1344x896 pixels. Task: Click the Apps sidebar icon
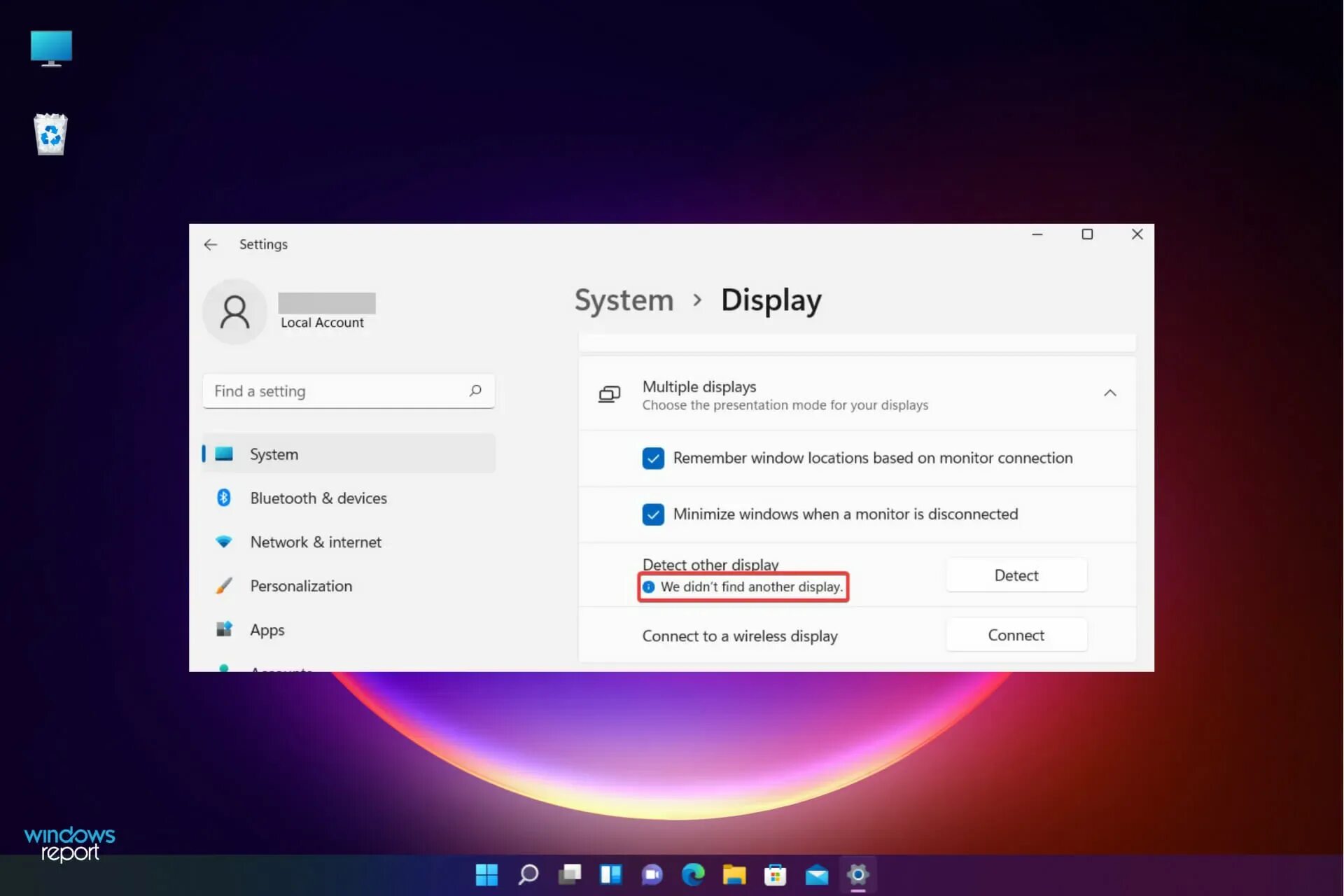[224, 629]
